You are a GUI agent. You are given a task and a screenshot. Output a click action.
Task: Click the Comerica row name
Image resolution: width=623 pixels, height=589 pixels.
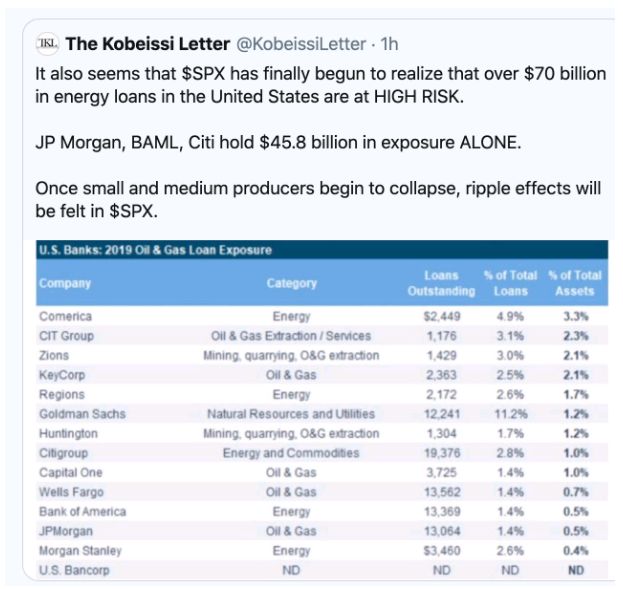pyautogui.click(x=66, y=316)
